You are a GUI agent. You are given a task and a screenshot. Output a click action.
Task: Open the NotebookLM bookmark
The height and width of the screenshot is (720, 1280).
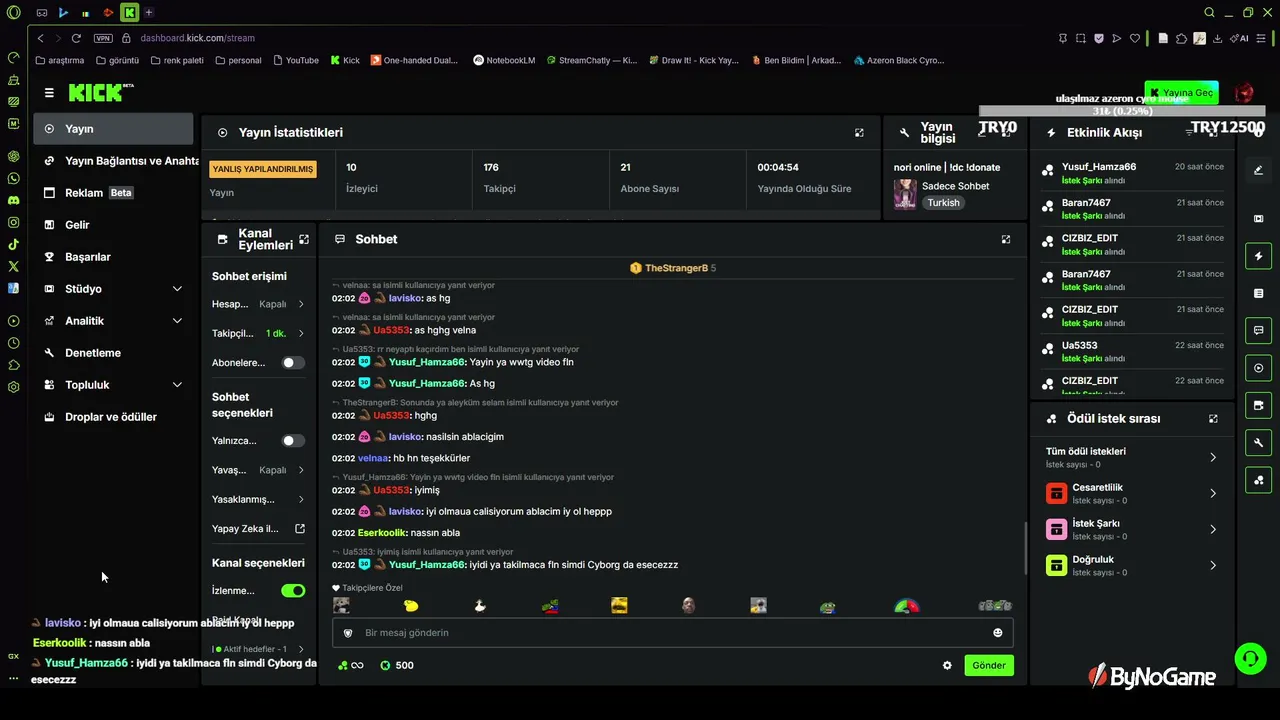coord(504,60)
